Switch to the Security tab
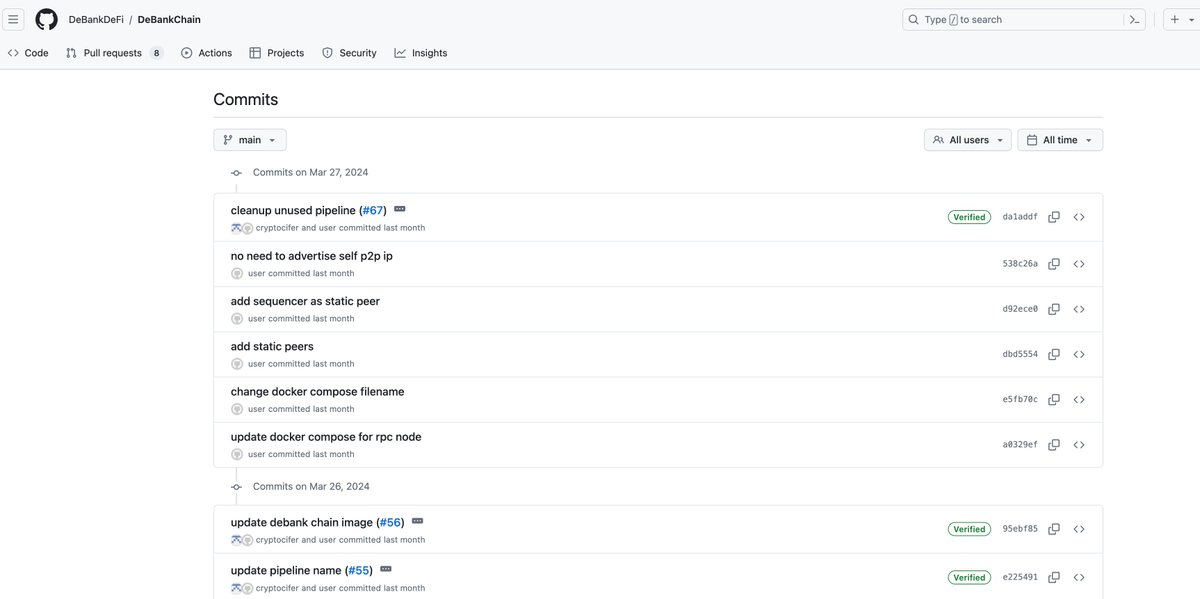 (x=349, y=53)
